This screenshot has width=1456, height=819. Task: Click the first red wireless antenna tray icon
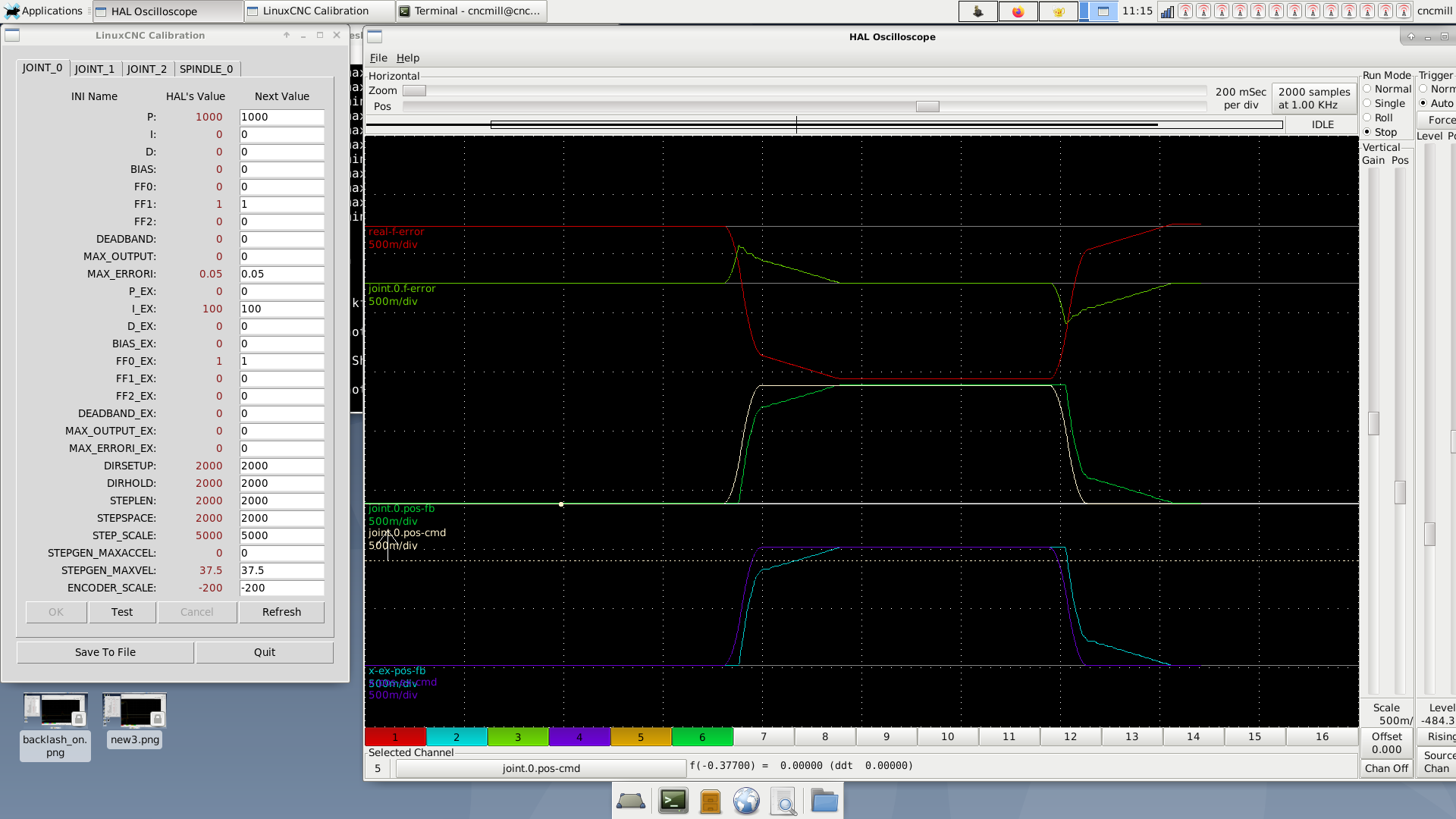point(1185,11)
